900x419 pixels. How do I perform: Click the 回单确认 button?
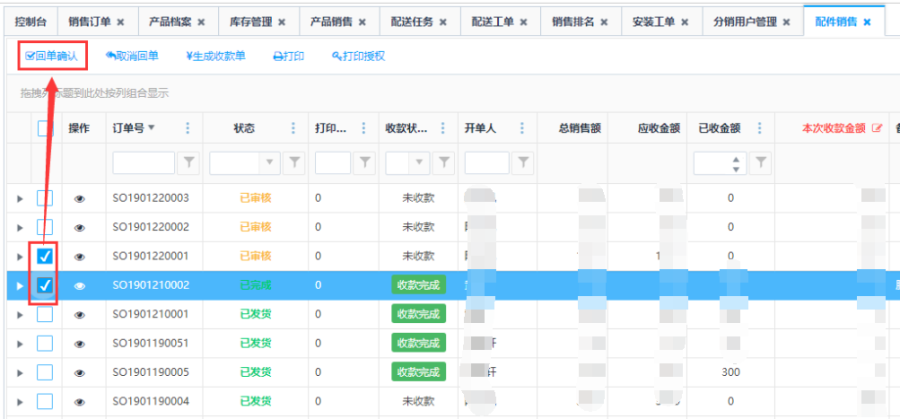[x=51, y=56]
